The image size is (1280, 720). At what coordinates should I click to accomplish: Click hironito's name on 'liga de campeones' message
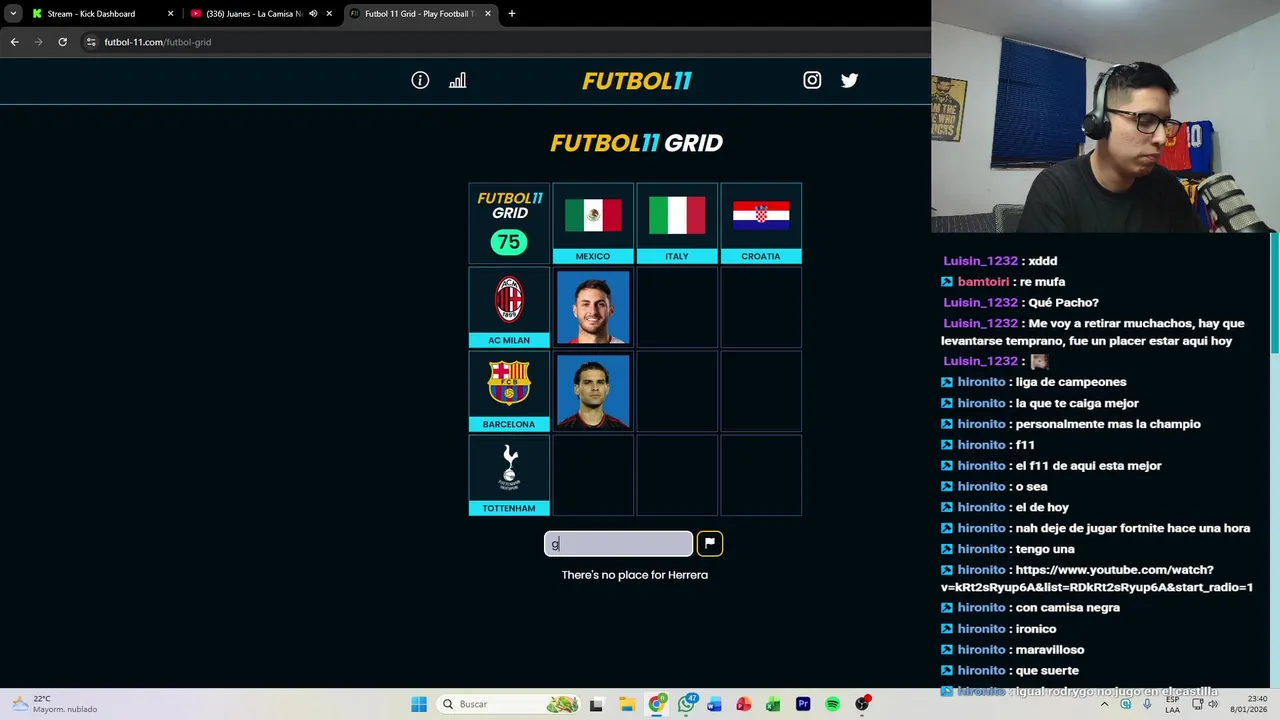(x=981, y=382)
